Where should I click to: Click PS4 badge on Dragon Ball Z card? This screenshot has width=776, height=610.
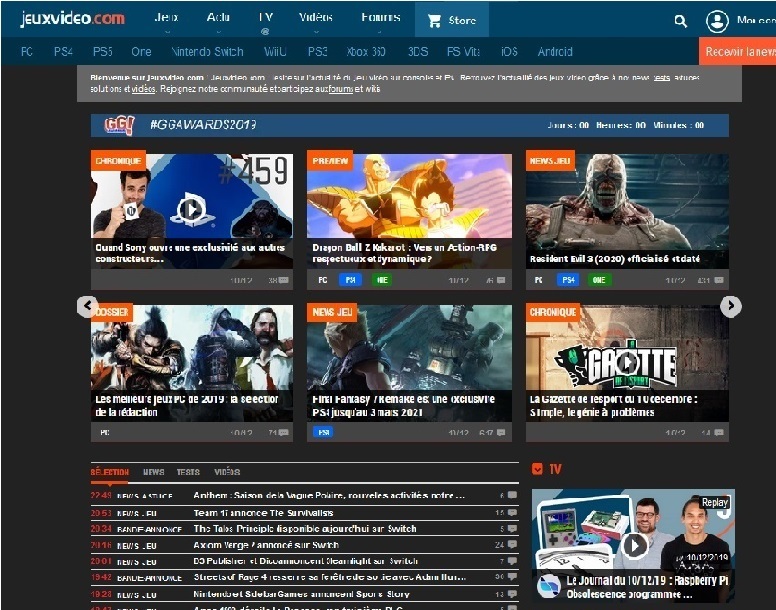point(350,280)
